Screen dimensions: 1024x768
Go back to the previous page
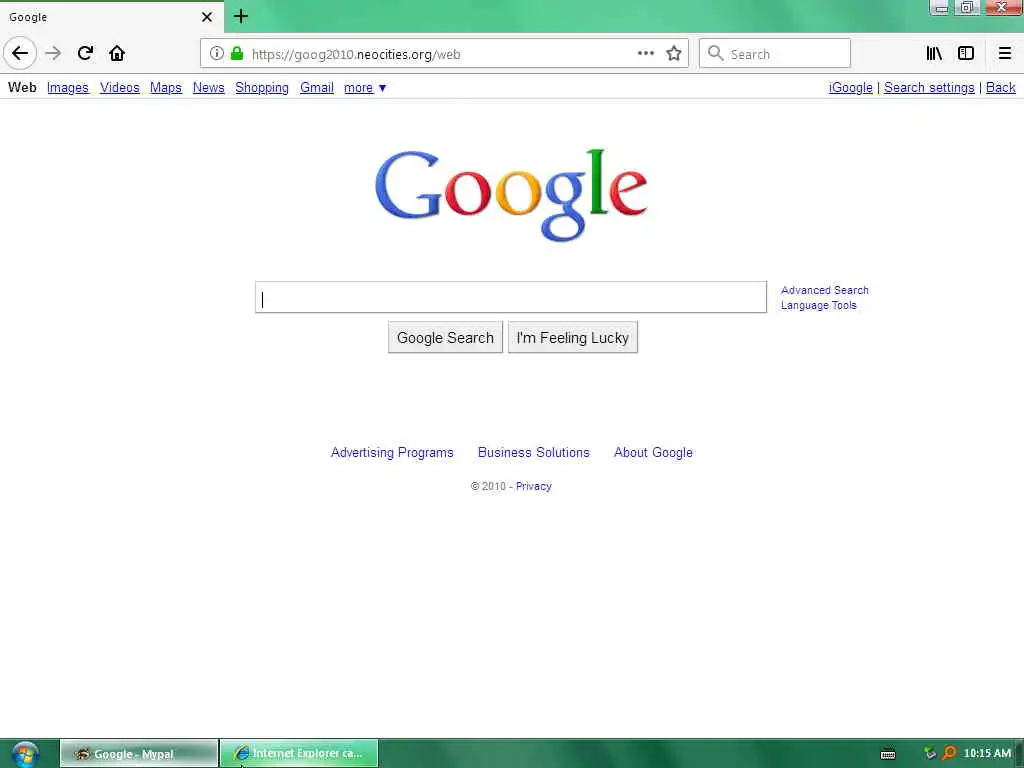20,53
